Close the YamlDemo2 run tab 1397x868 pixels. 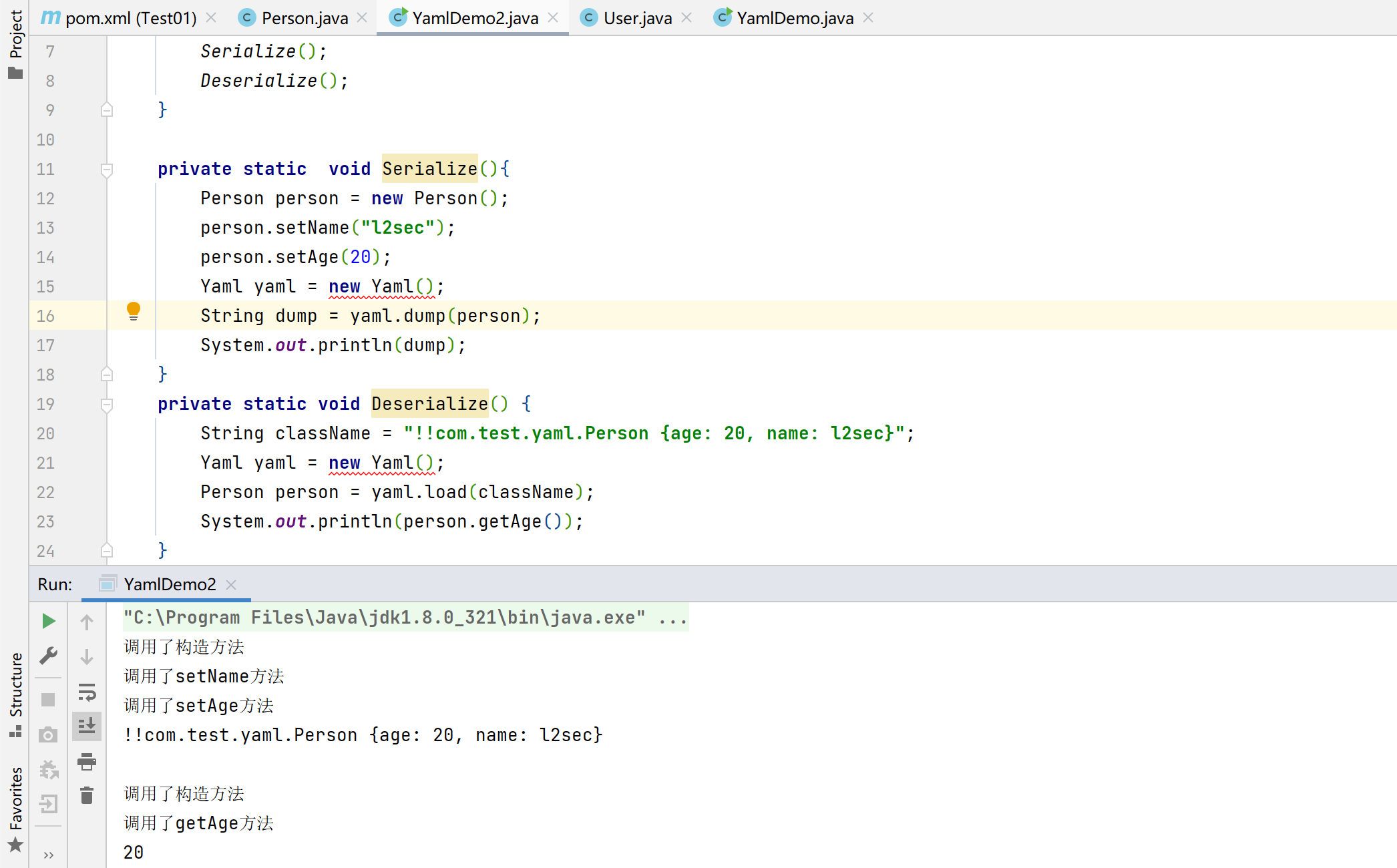click(x=231, y=585)
